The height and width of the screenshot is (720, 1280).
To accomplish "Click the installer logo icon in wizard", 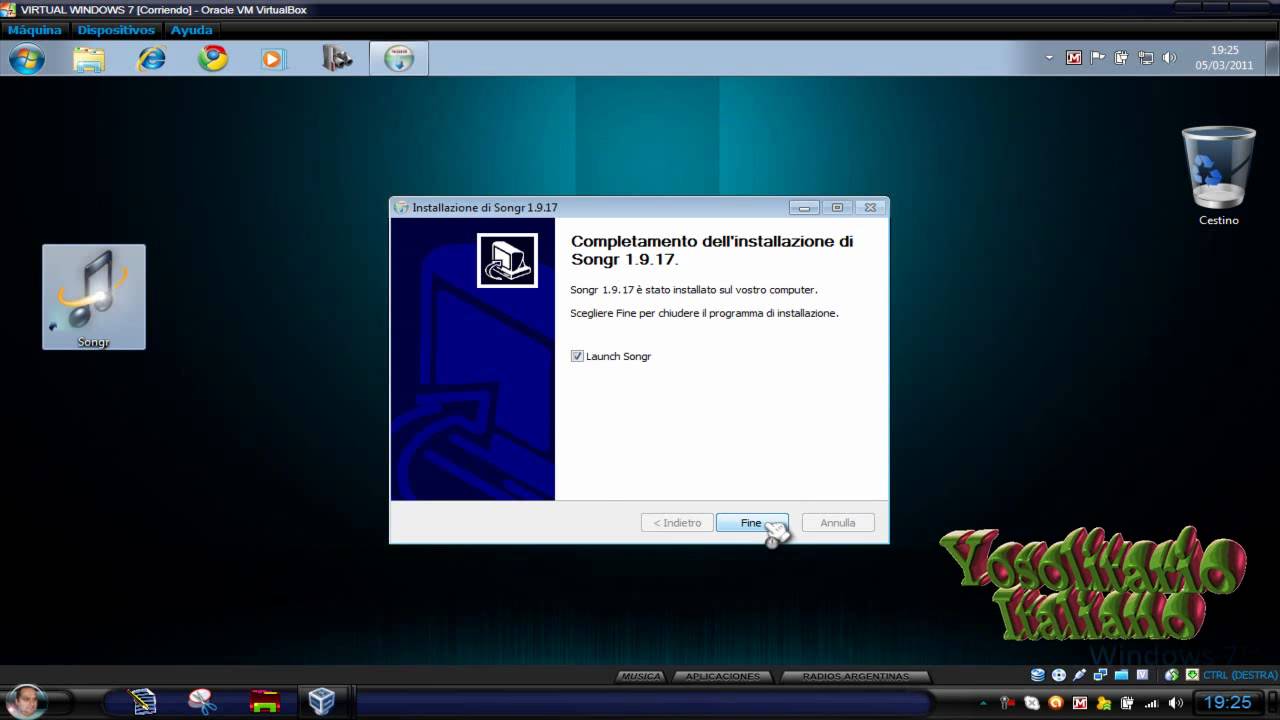I will pyautogui.click(x=507, y=260).
